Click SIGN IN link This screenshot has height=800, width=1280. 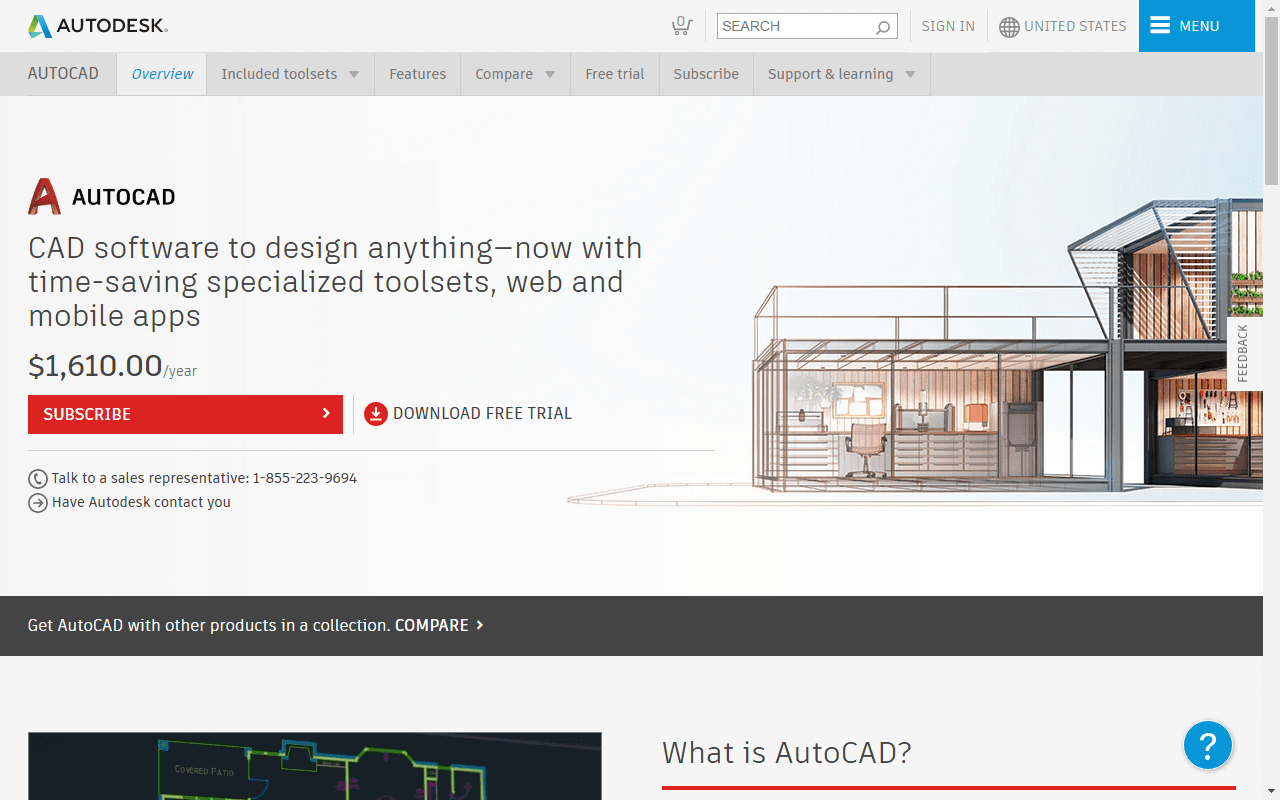coord(948,26)
